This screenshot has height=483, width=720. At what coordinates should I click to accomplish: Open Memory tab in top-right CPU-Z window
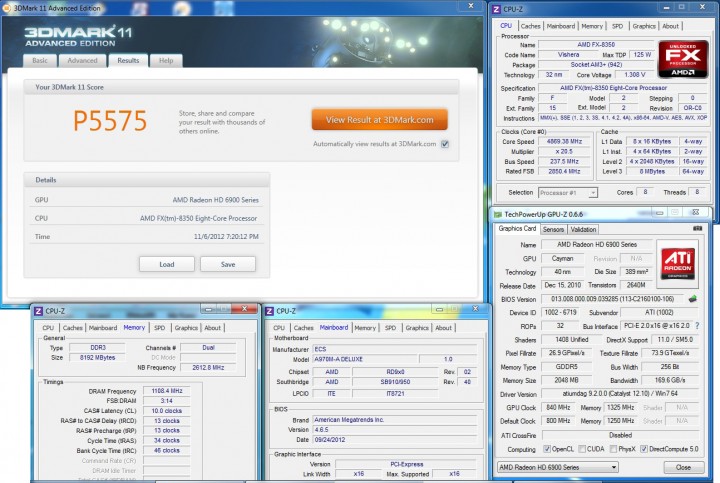pyautogui.click(x=592, y=26)
